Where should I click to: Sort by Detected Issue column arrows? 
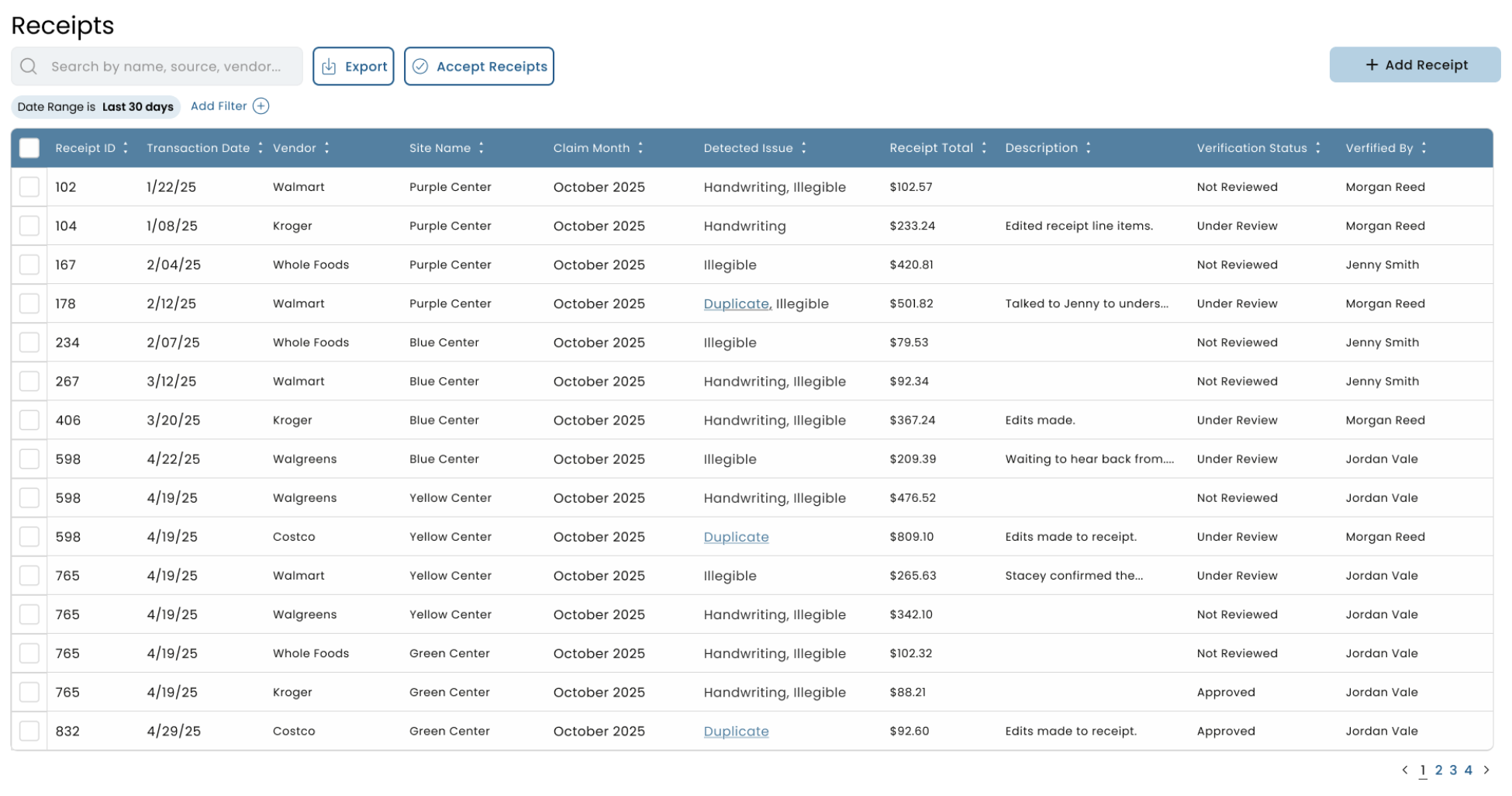pos(804,148)
